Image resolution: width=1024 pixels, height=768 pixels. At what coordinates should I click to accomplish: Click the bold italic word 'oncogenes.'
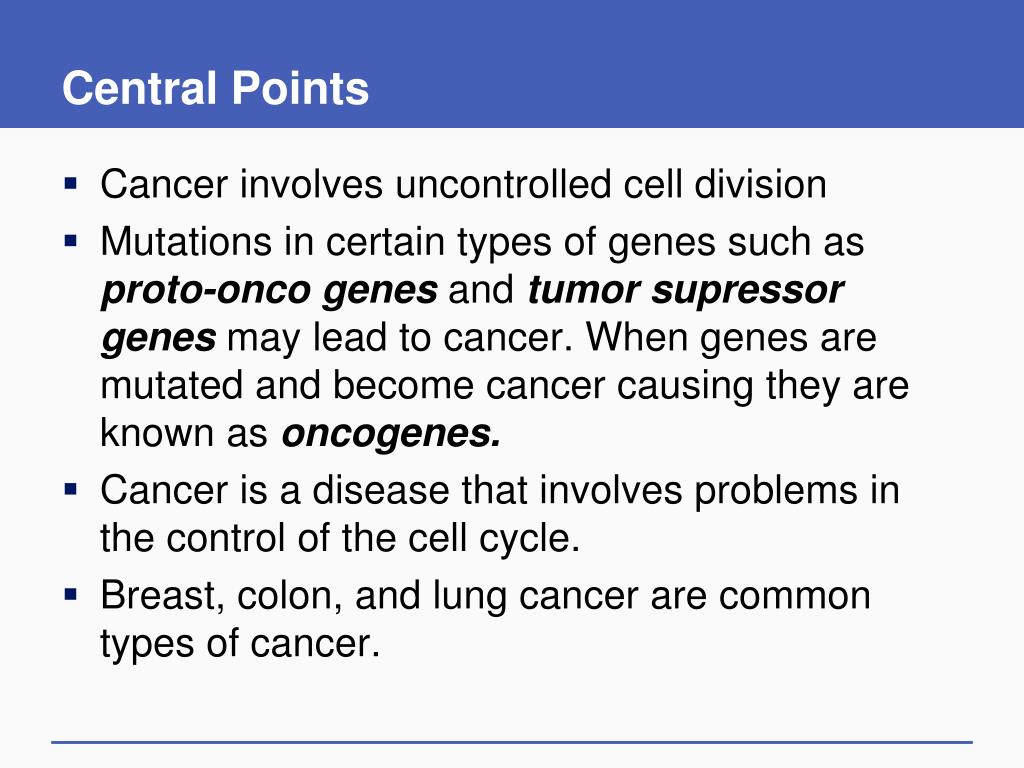pyautogui.click(x=391, y=434)
